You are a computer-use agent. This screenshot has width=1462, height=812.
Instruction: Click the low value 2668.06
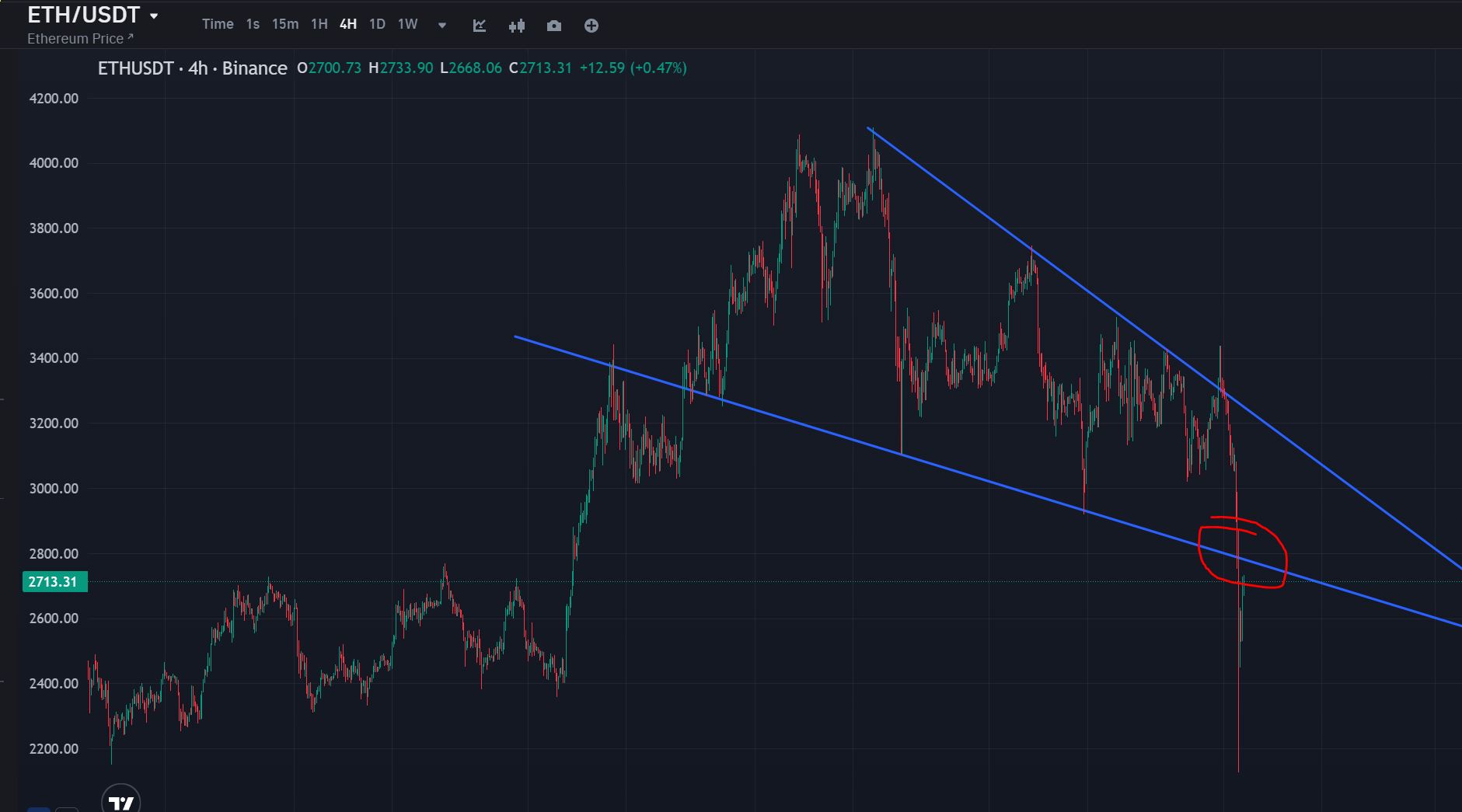point(476,68)
